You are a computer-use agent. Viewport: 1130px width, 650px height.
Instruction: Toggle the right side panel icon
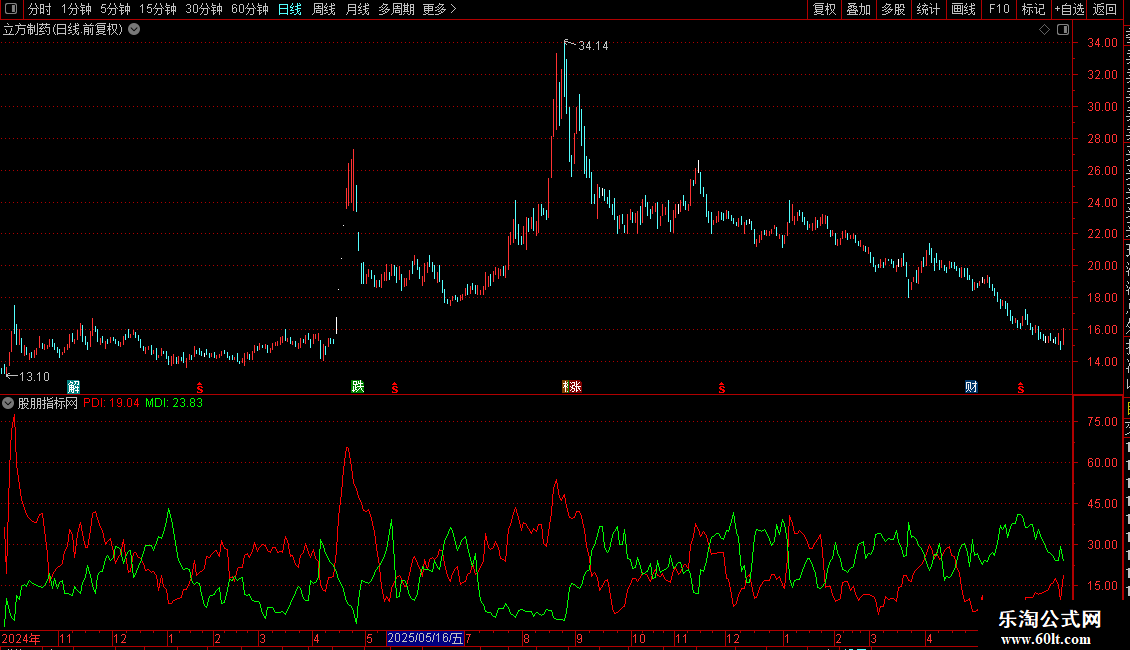pyautogui.click(x=1063, y=30)
